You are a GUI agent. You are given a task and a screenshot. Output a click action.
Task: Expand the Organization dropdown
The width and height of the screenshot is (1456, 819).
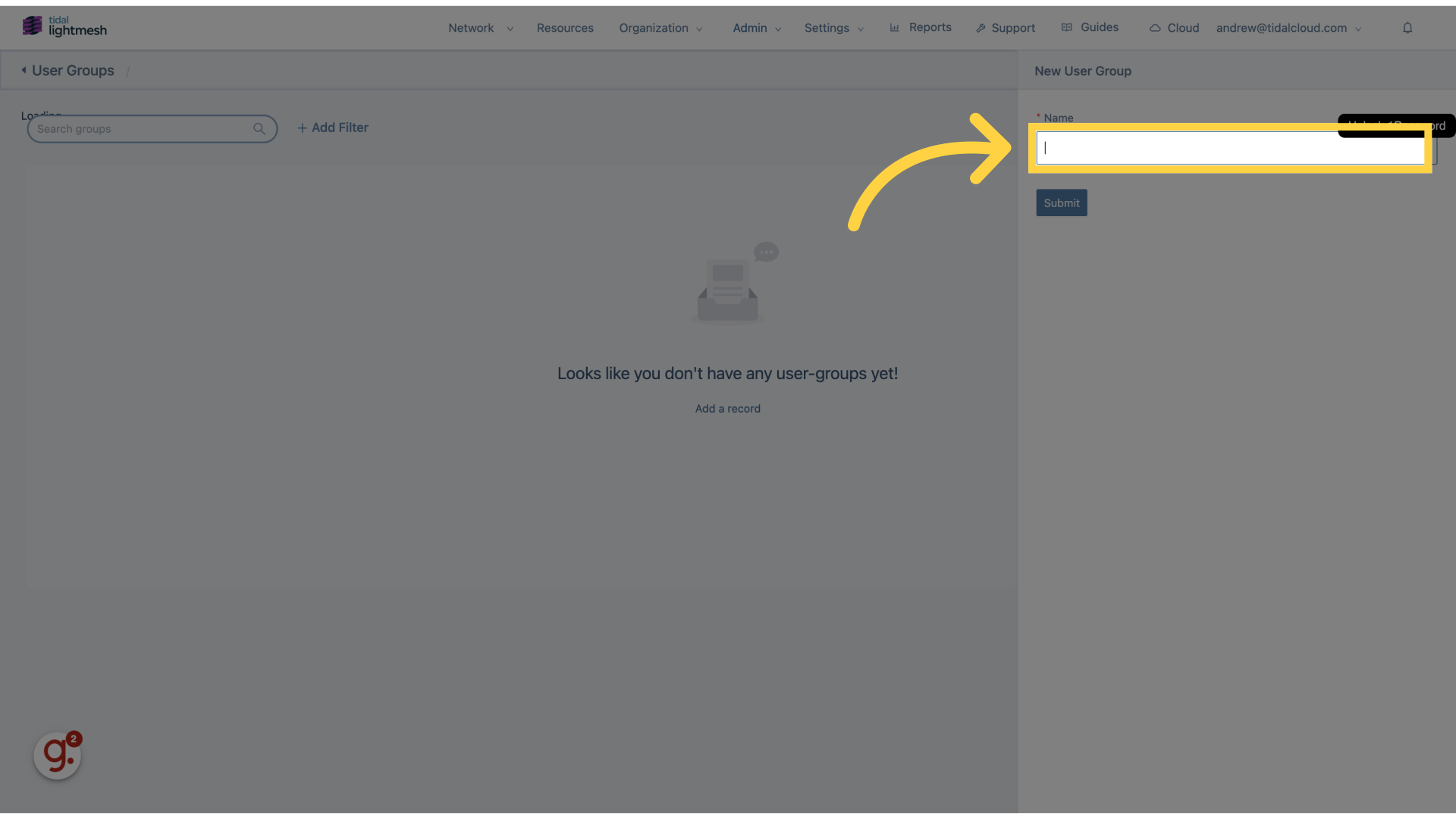pyautogui.click(x=660, y=28)
